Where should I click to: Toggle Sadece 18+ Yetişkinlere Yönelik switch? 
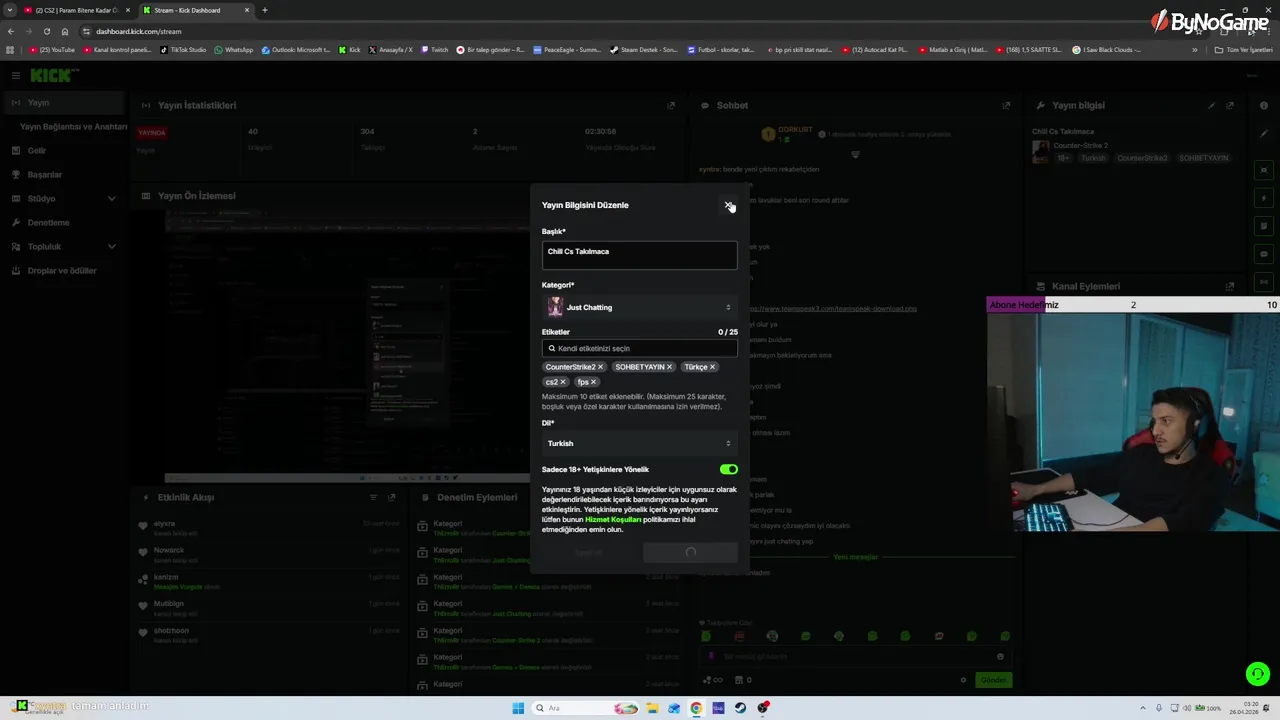728,469
